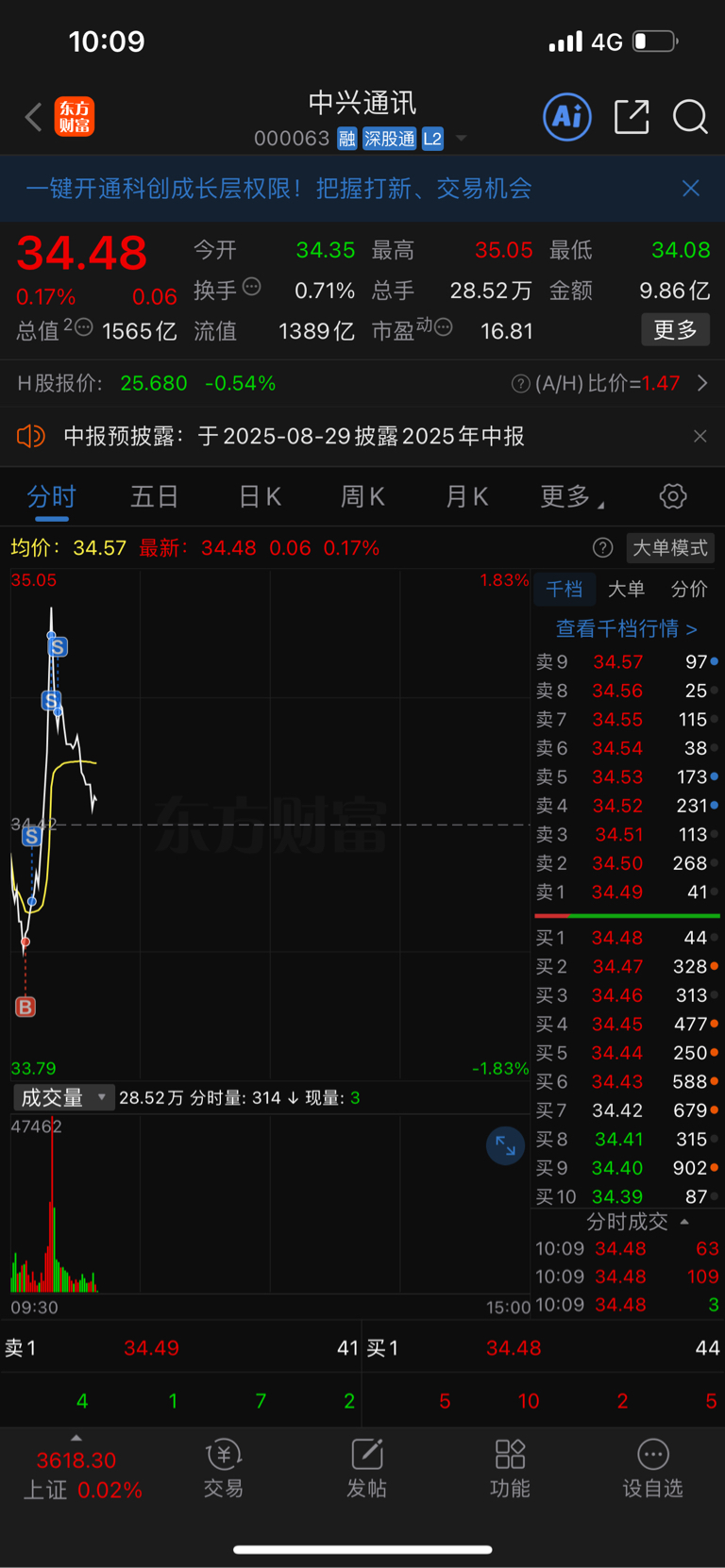Tap the B buy marker on chart
The image size is (725, 1568).
coord(25,1007)
